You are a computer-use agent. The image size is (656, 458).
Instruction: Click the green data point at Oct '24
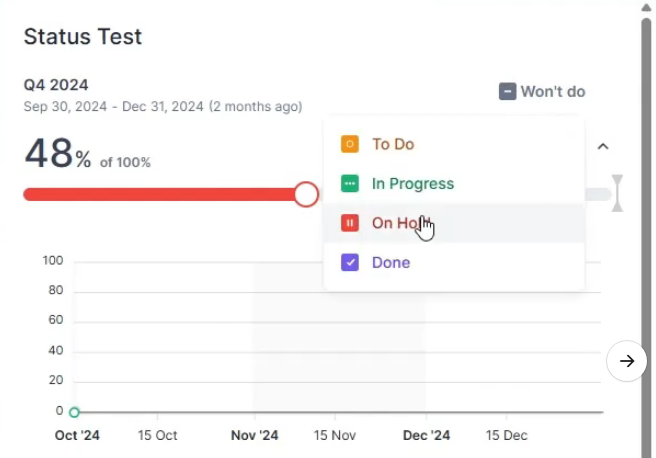(x=74, y=412)
